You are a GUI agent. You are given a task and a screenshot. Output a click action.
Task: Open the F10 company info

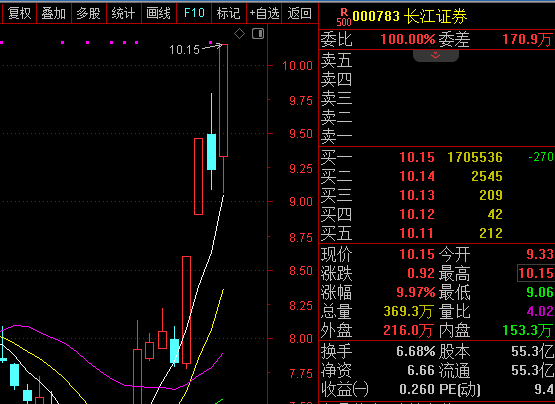(194, 13)
